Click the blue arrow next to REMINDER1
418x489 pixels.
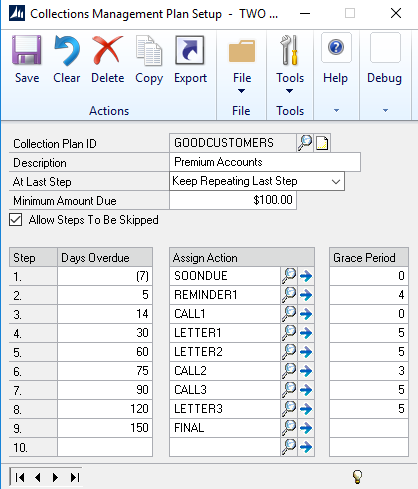tap(306, 295)
